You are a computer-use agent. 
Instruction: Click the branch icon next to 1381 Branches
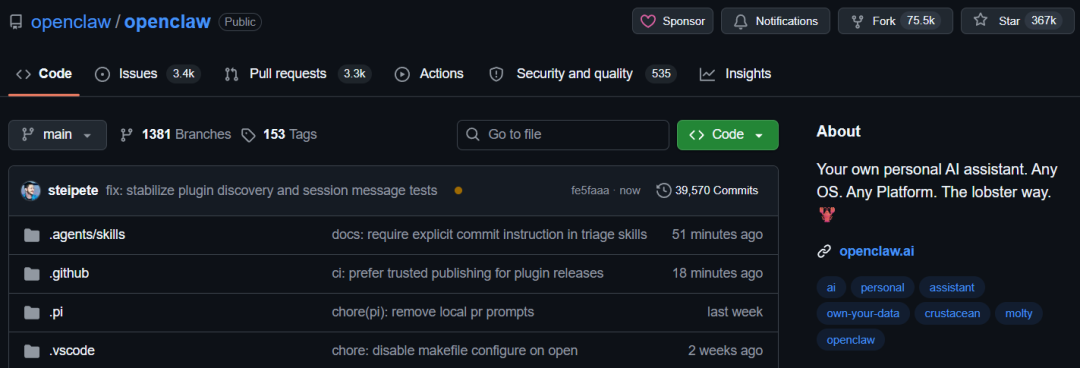click(x=127, y=135)
